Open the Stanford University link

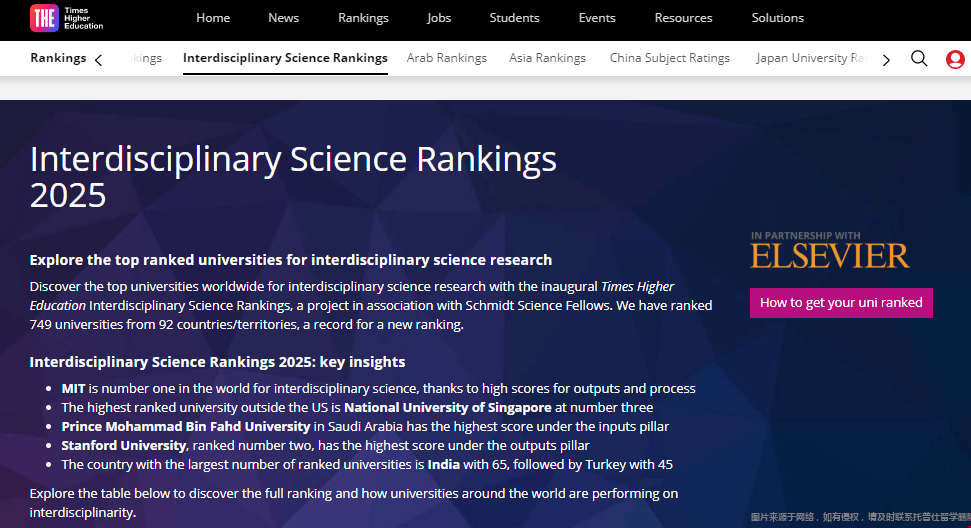tap(124, 446)
